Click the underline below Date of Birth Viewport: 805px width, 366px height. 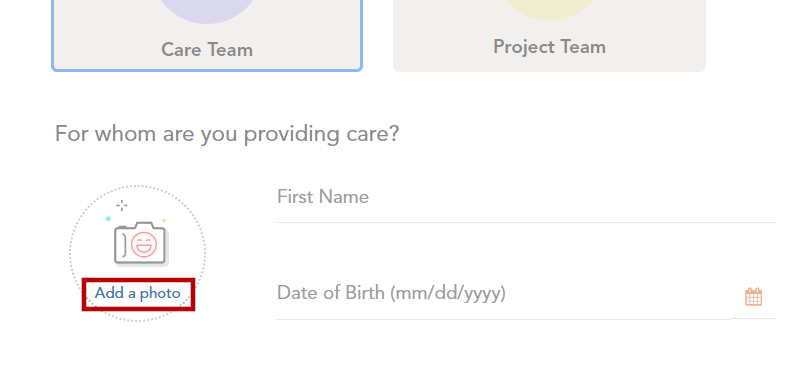526,319
